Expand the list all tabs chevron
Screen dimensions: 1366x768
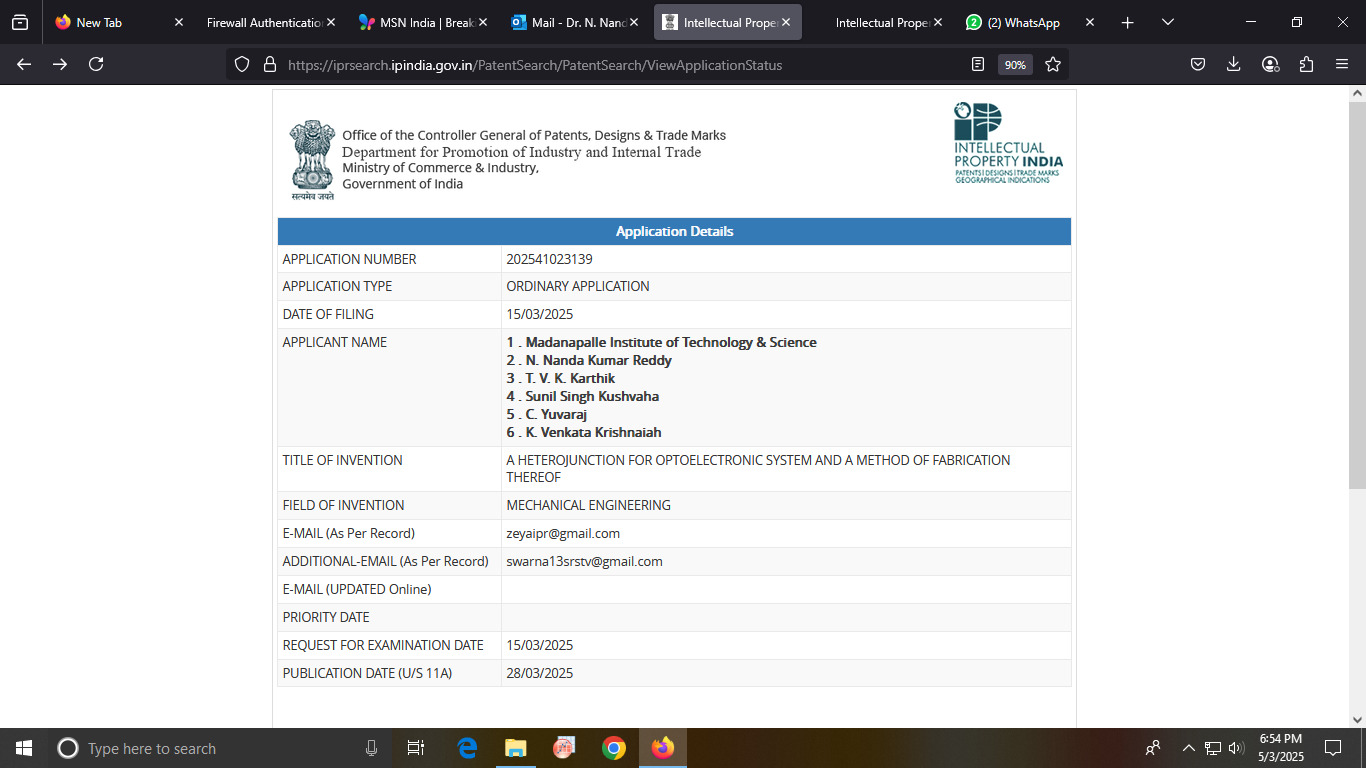[x=1168, y=22]
